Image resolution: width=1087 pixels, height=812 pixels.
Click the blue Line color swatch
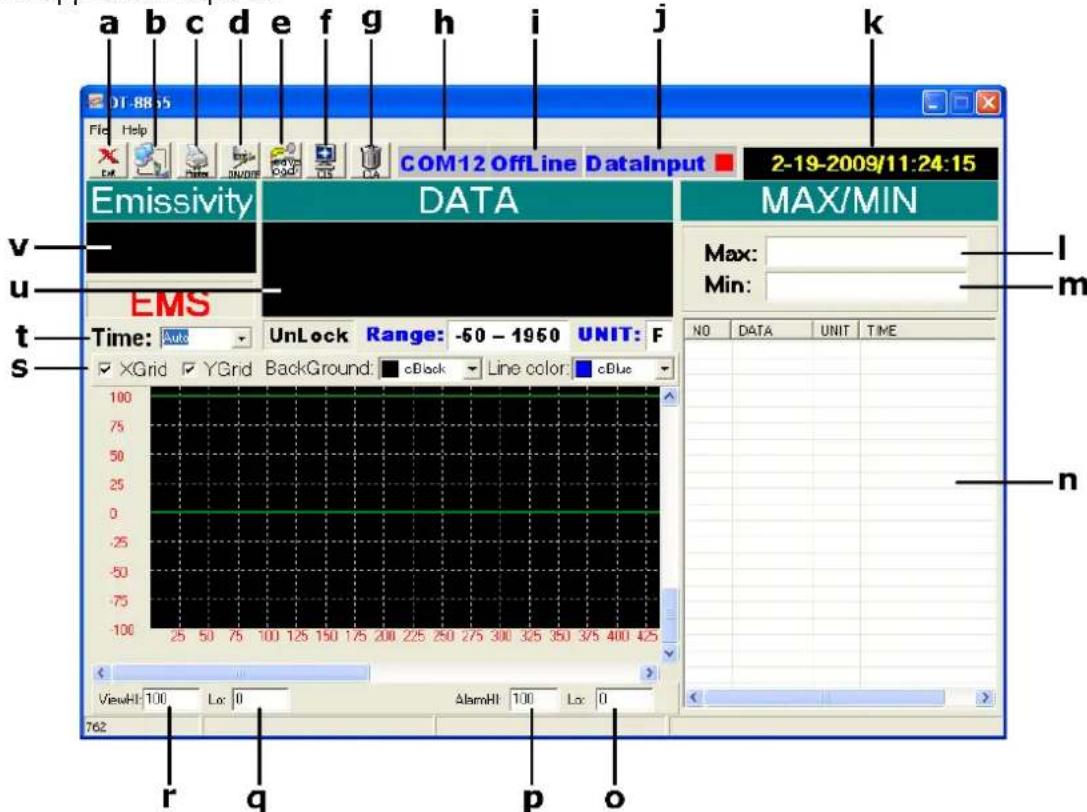click(584, 369)
